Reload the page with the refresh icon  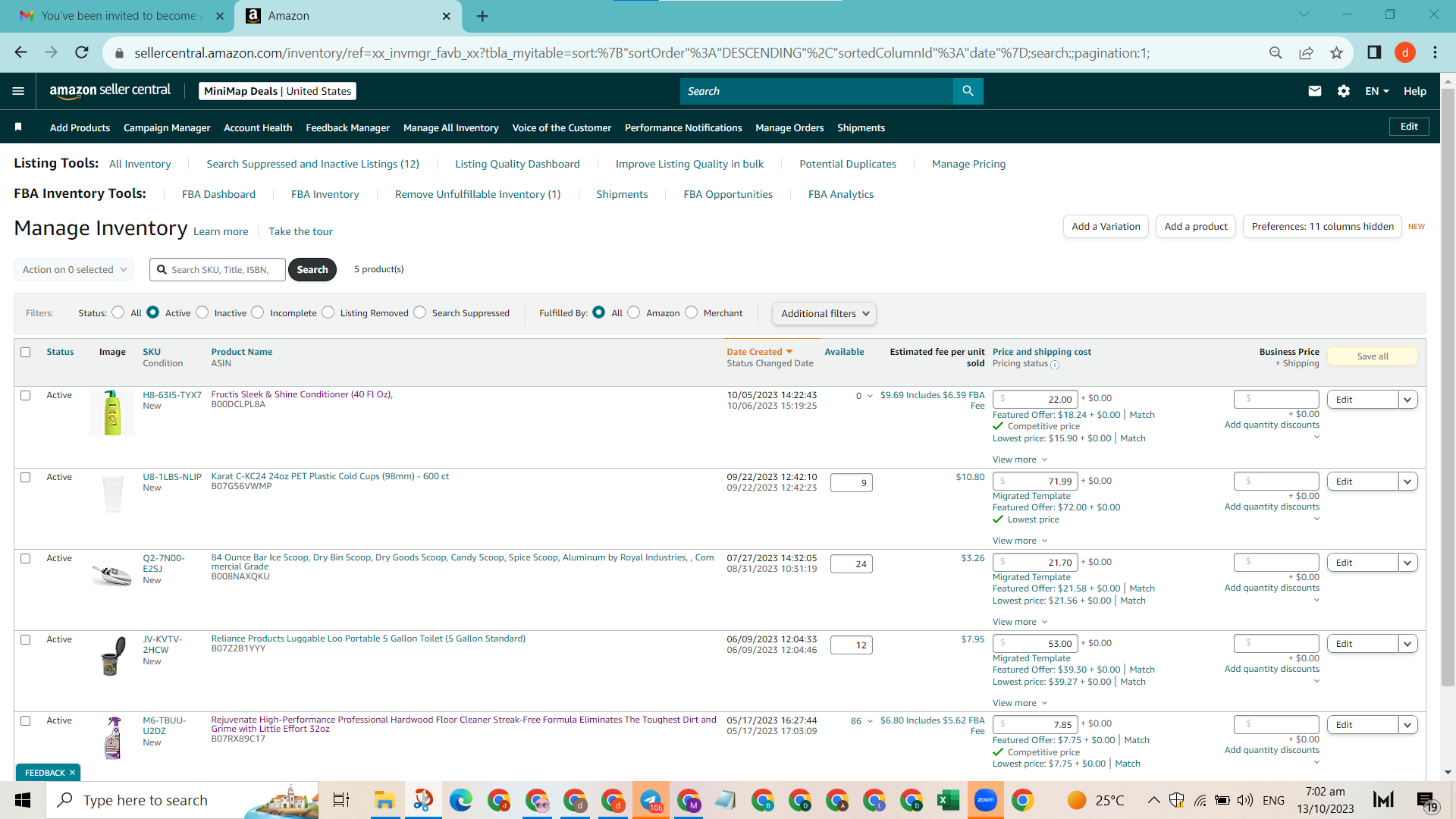point(82,52)
